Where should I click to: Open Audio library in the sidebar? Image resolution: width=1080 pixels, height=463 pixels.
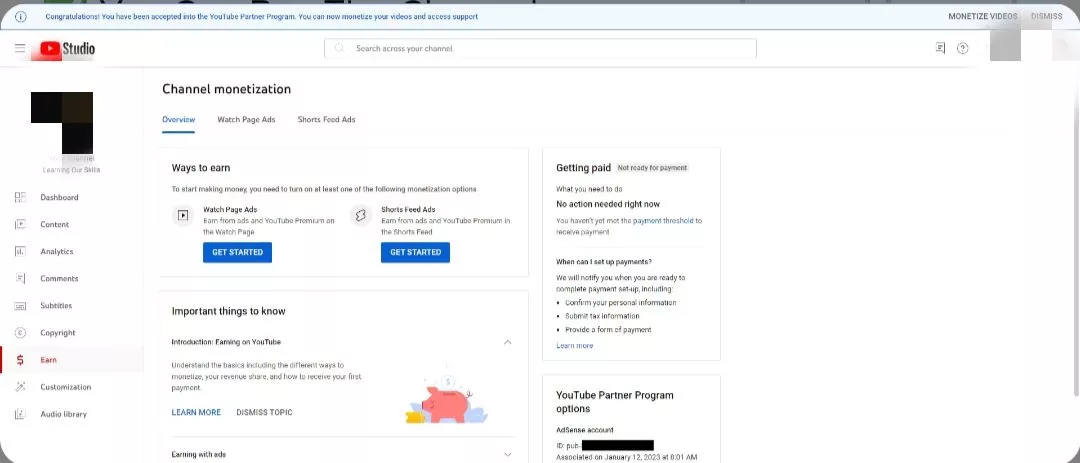(72, 414)
